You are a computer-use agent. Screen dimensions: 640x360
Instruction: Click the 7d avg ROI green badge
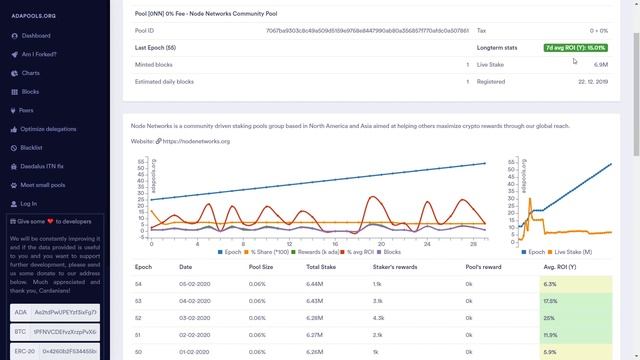(576, 48)
